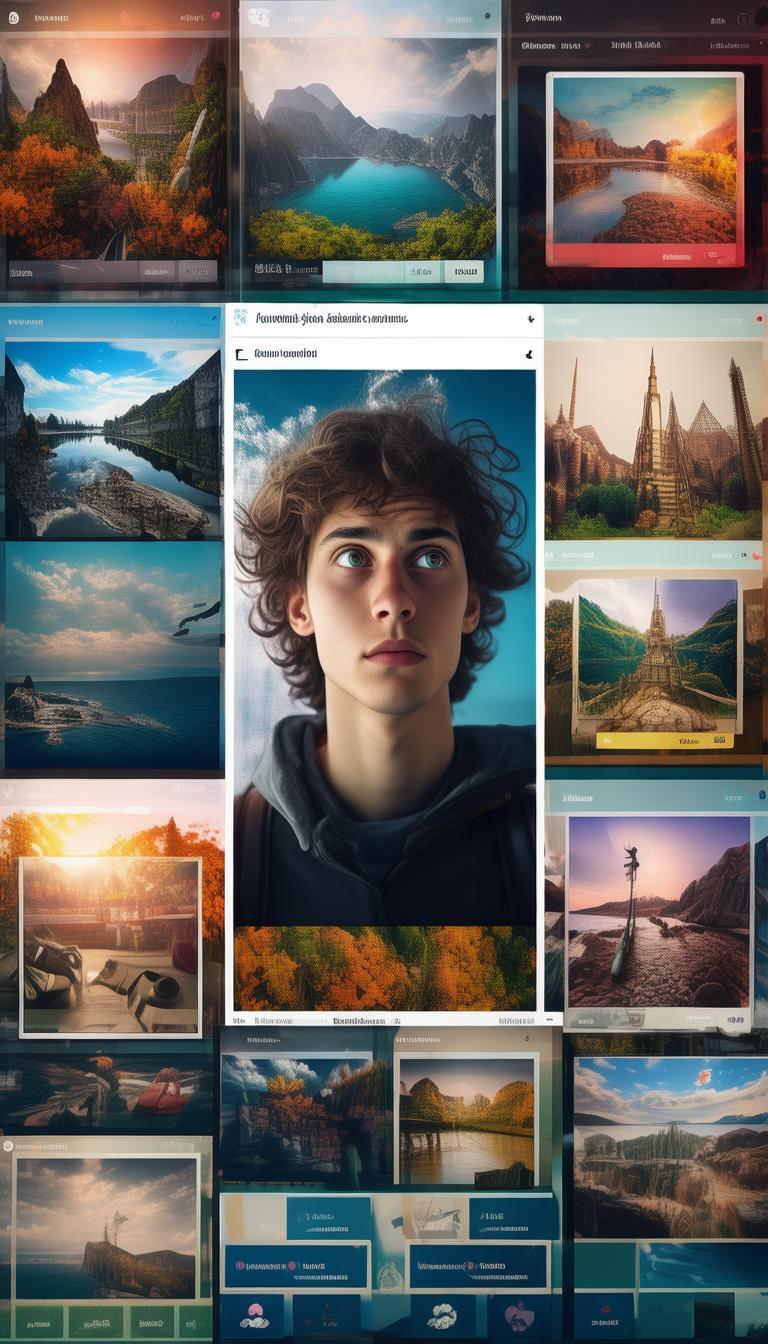Click the pink cloud icon in the bottom-left tile
Image resolution: width=768 pixels, height=1344 pixels.
pos(254,1317)
